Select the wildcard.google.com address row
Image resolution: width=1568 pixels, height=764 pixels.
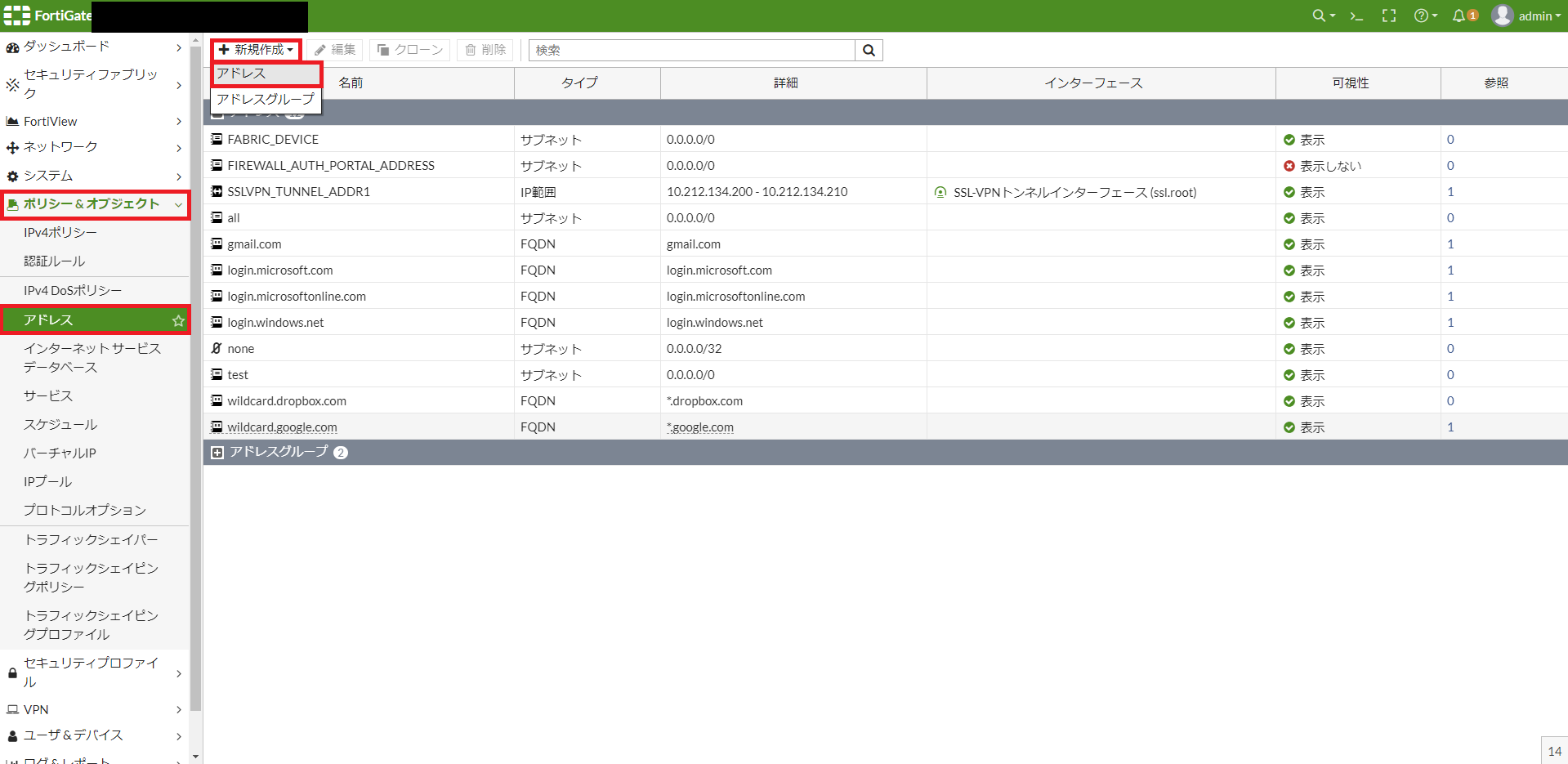pos(282,427)
